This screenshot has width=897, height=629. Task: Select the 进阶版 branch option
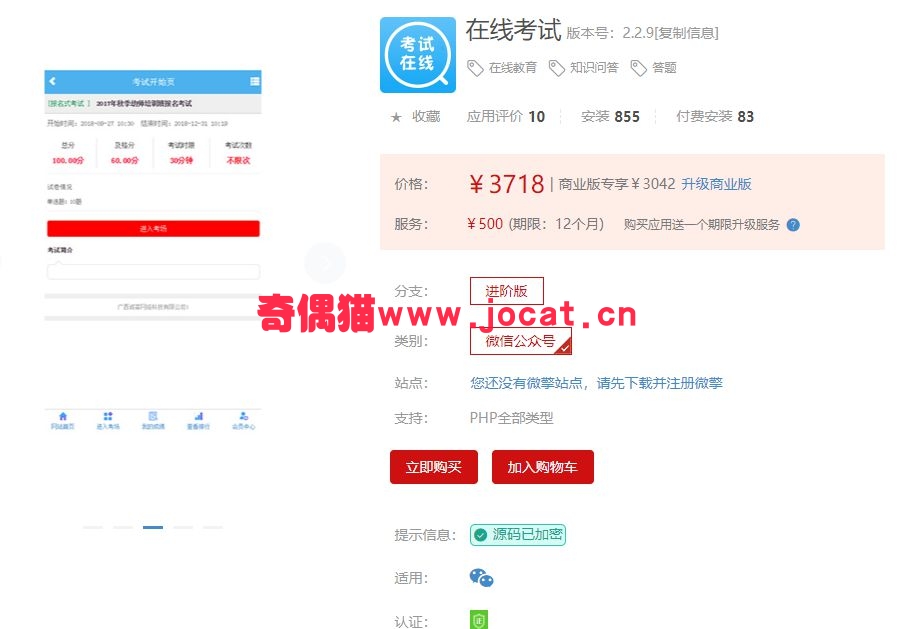coord(507,291)
